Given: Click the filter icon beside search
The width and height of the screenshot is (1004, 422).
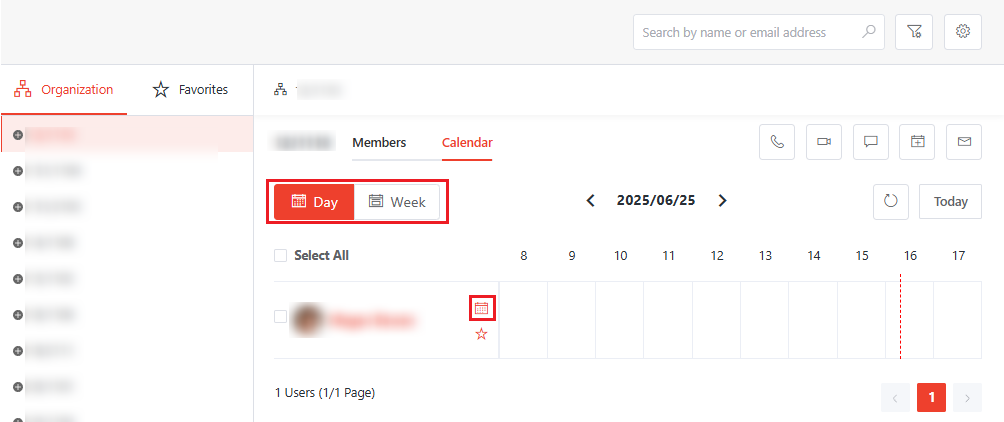Looking at the screenshot, I should coord(914,32).
